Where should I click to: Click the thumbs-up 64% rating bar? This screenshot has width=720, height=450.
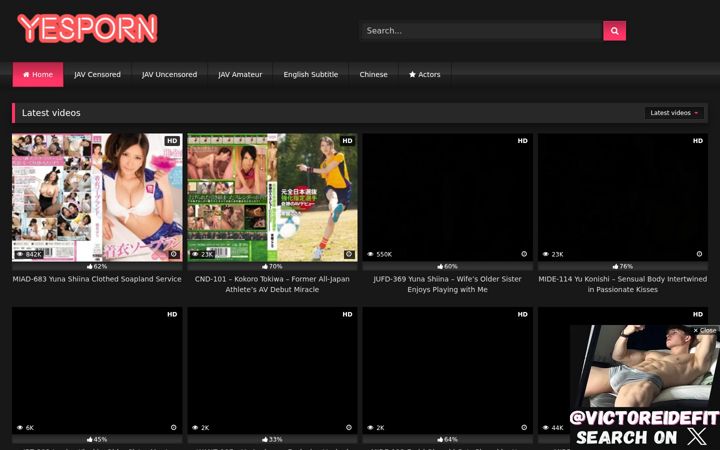coord(448,439)
